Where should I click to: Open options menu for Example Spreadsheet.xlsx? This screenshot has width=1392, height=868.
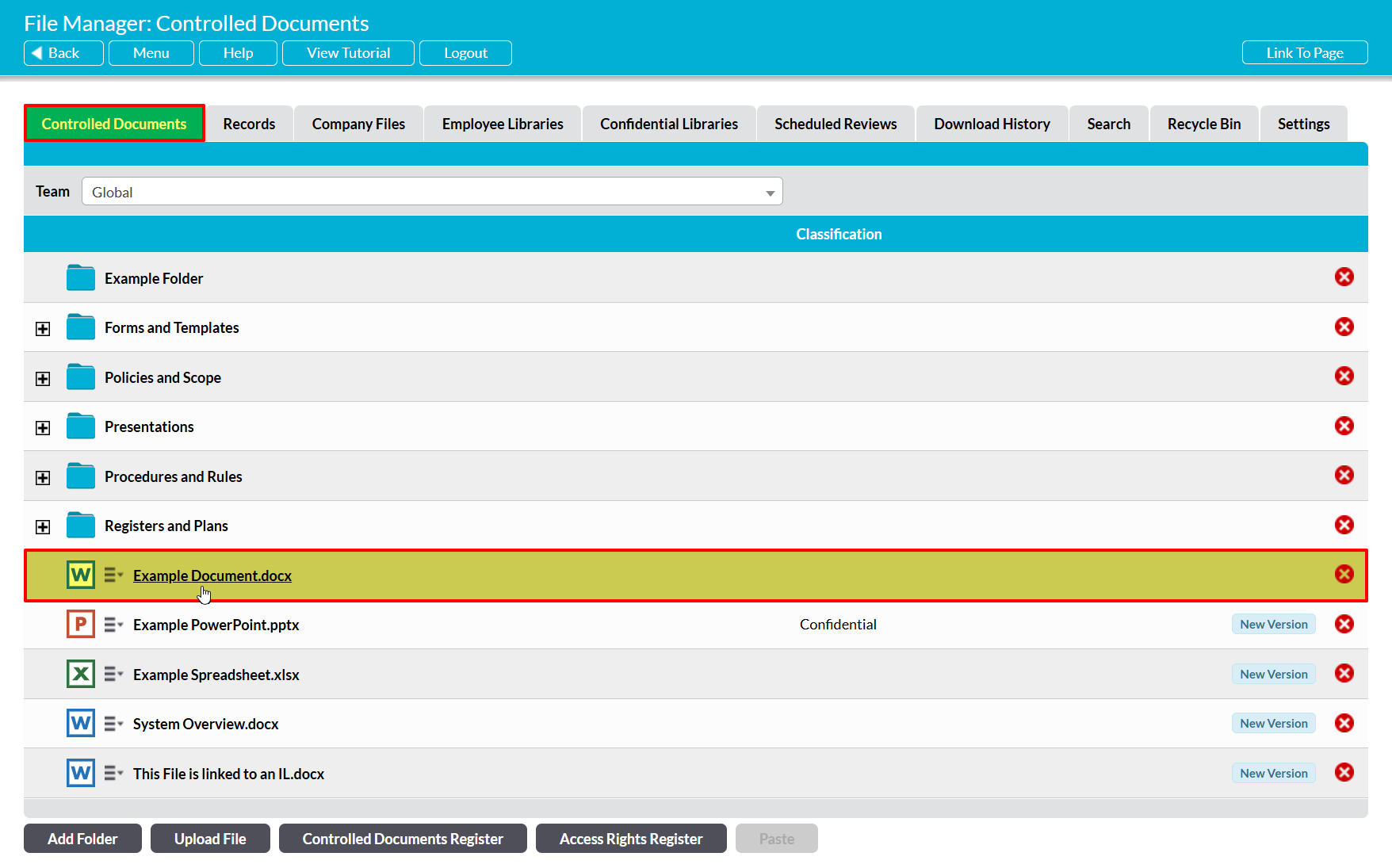tap(113, 674)
